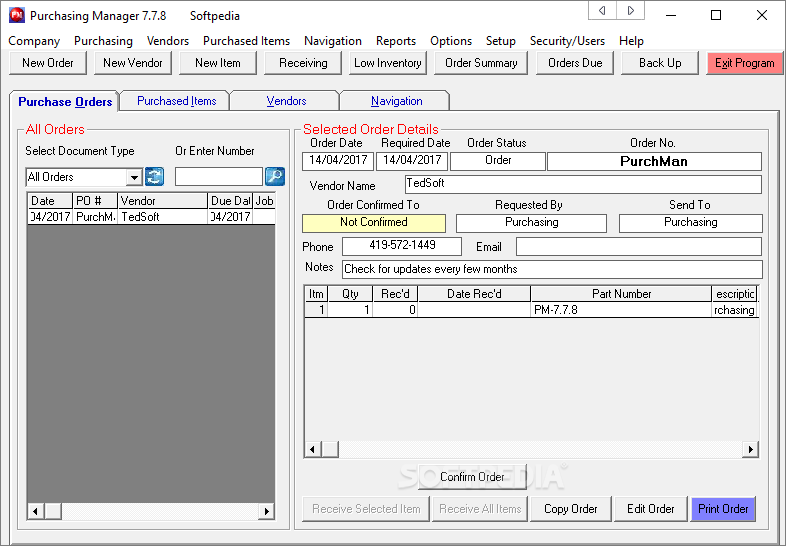Viewport: 786px width, 546px height.
Task: Click orders list scrollbar right arrow
Action: [267, 511]
